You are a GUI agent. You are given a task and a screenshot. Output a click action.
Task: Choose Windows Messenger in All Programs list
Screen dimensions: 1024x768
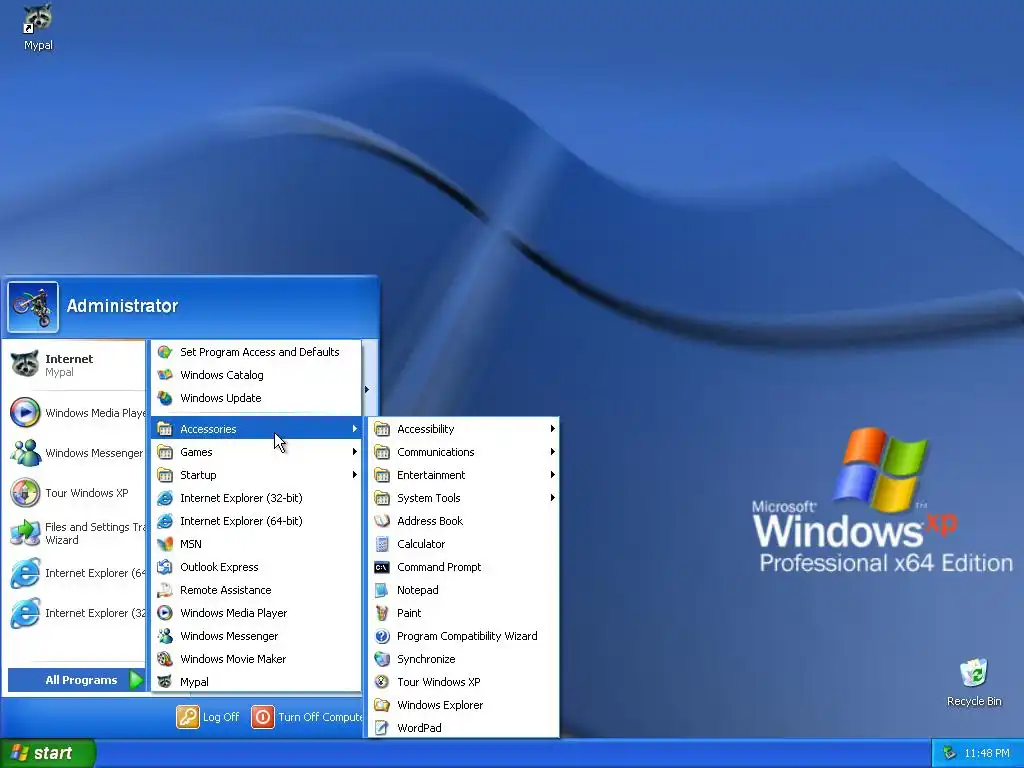257,636
